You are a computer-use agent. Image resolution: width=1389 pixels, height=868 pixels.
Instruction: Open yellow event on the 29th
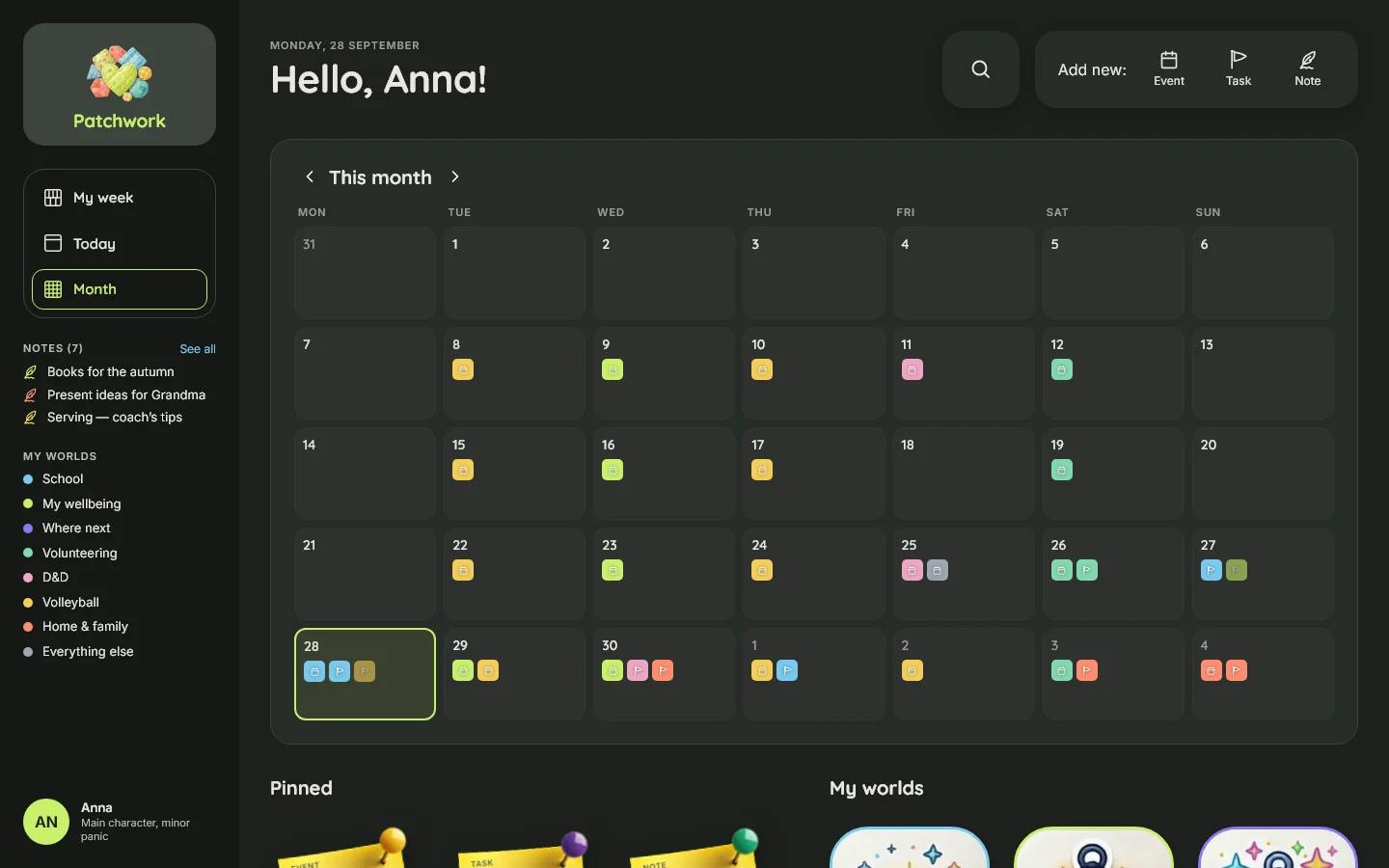(488, 670)
